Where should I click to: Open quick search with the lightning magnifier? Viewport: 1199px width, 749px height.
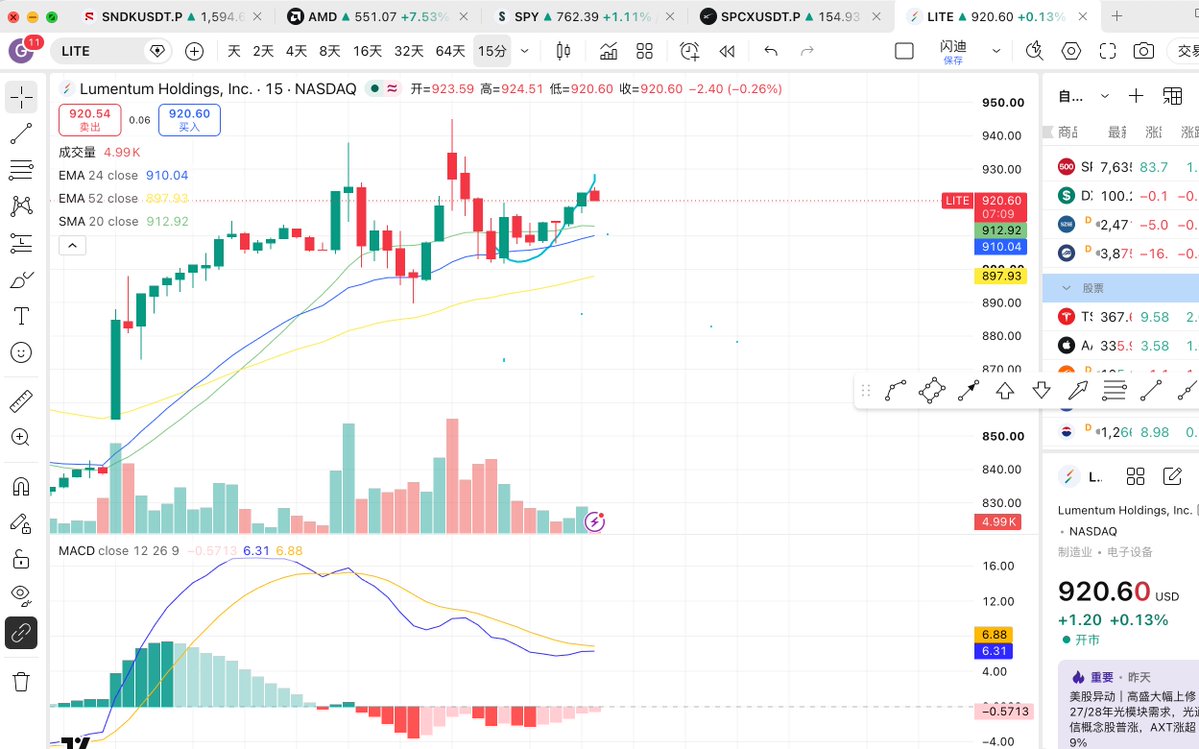[1035, 51]
